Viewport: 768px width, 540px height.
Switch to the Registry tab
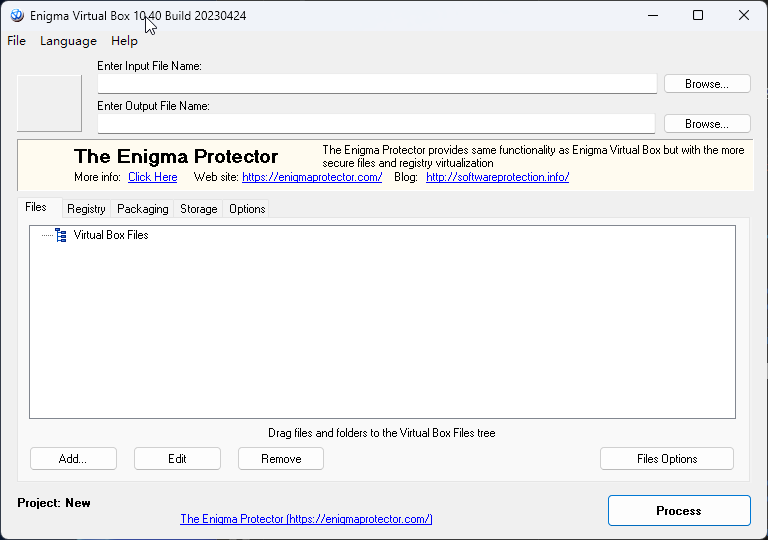click(86, 209)
